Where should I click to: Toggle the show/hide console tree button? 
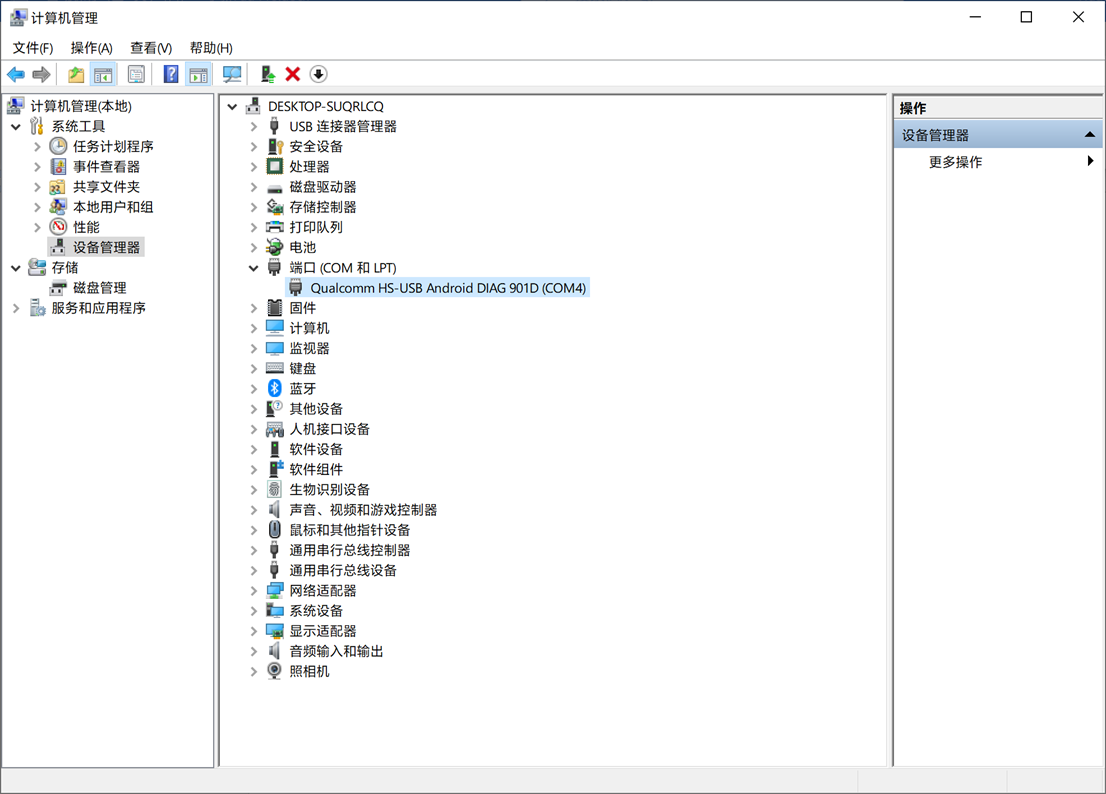(x=103, y=74)
